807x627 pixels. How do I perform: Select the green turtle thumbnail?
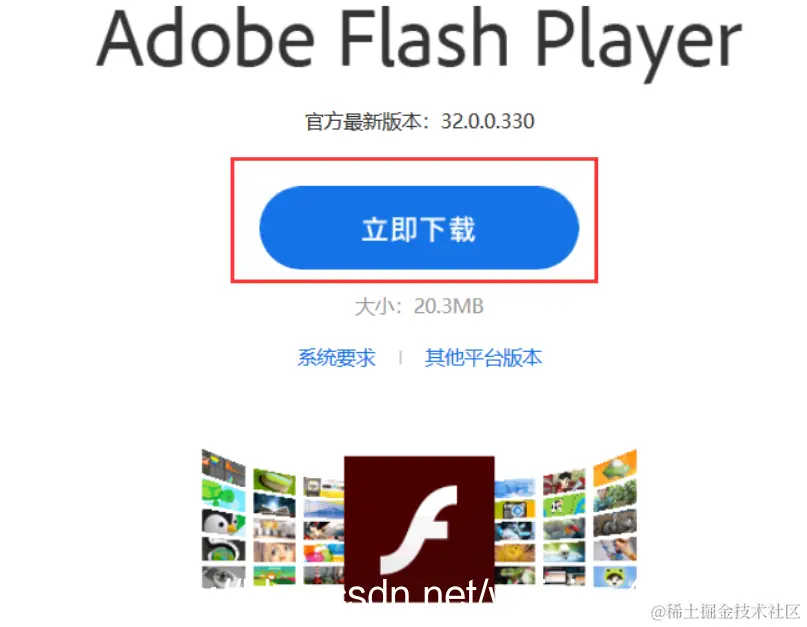click(x=223, y=495)
